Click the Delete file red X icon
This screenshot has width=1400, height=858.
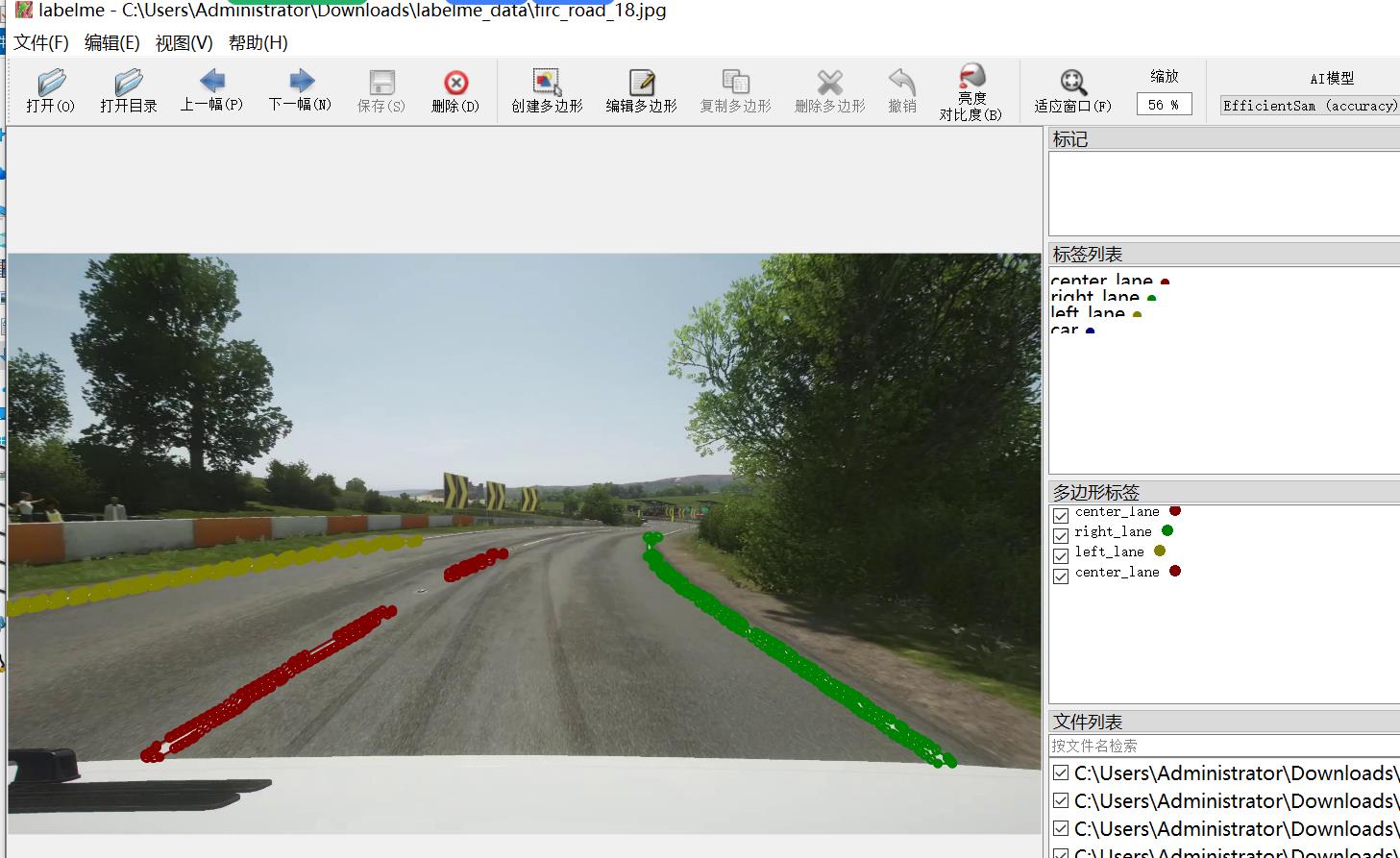point(455,84)
